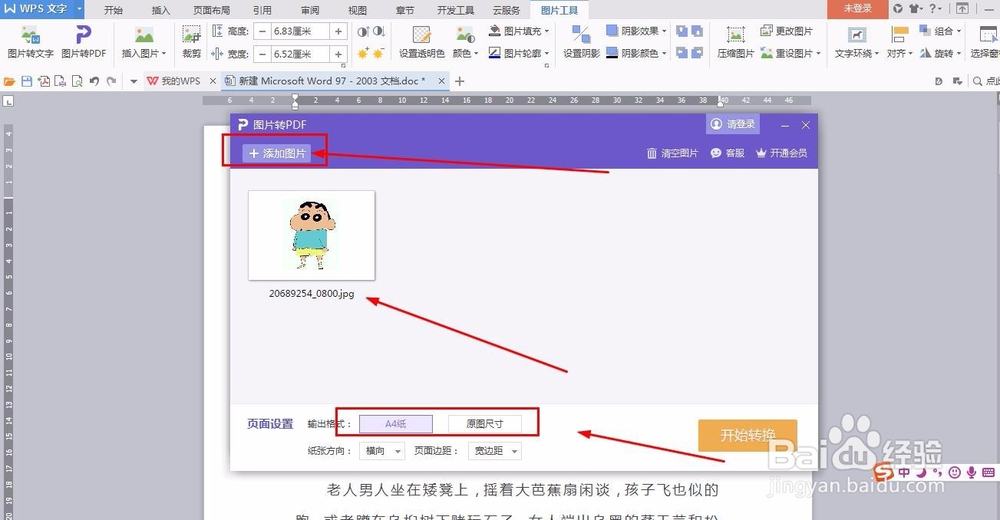Image resolution: width=1000 pixels, height=520 pixels.
Task: Undo last action arrow
Action: tap(94, 81)
